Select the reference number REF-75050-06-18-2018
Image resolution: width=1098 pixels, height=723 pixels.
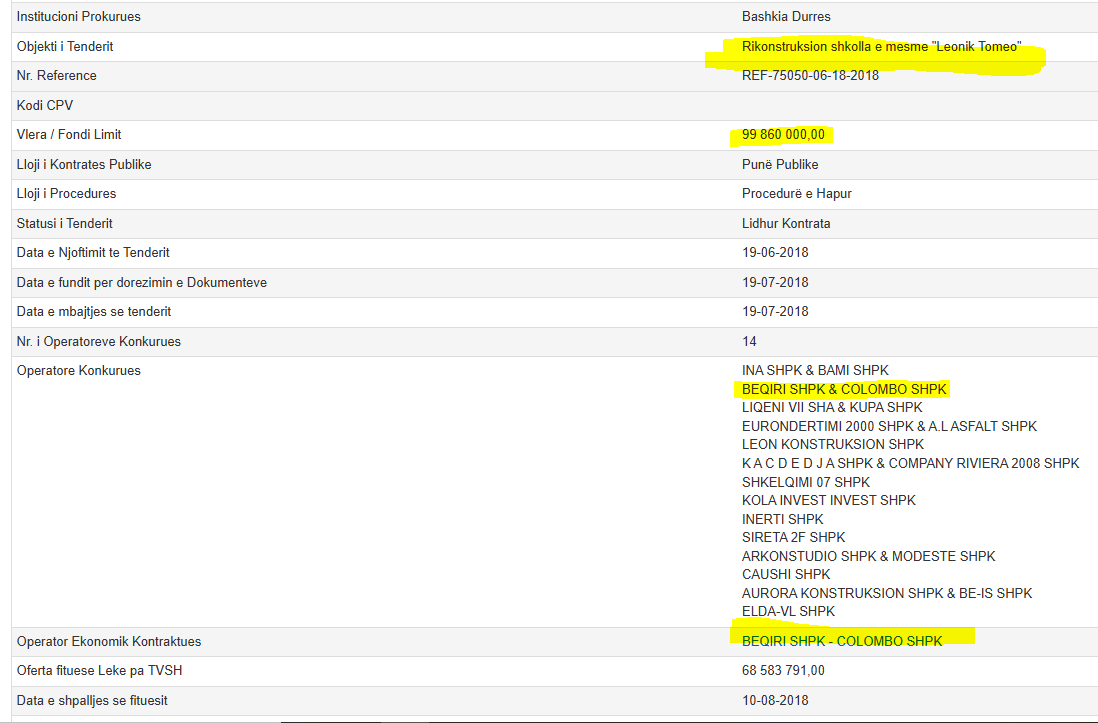pos(810,75)
